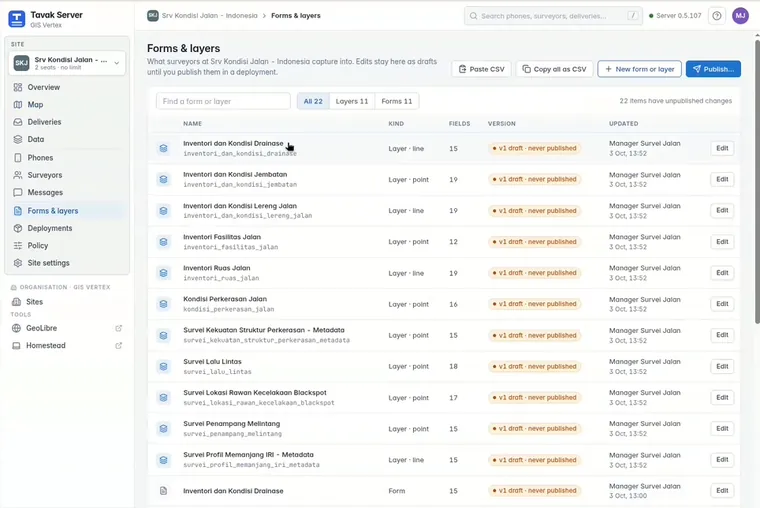Open the help icon in top bar

tap(716, 16)
